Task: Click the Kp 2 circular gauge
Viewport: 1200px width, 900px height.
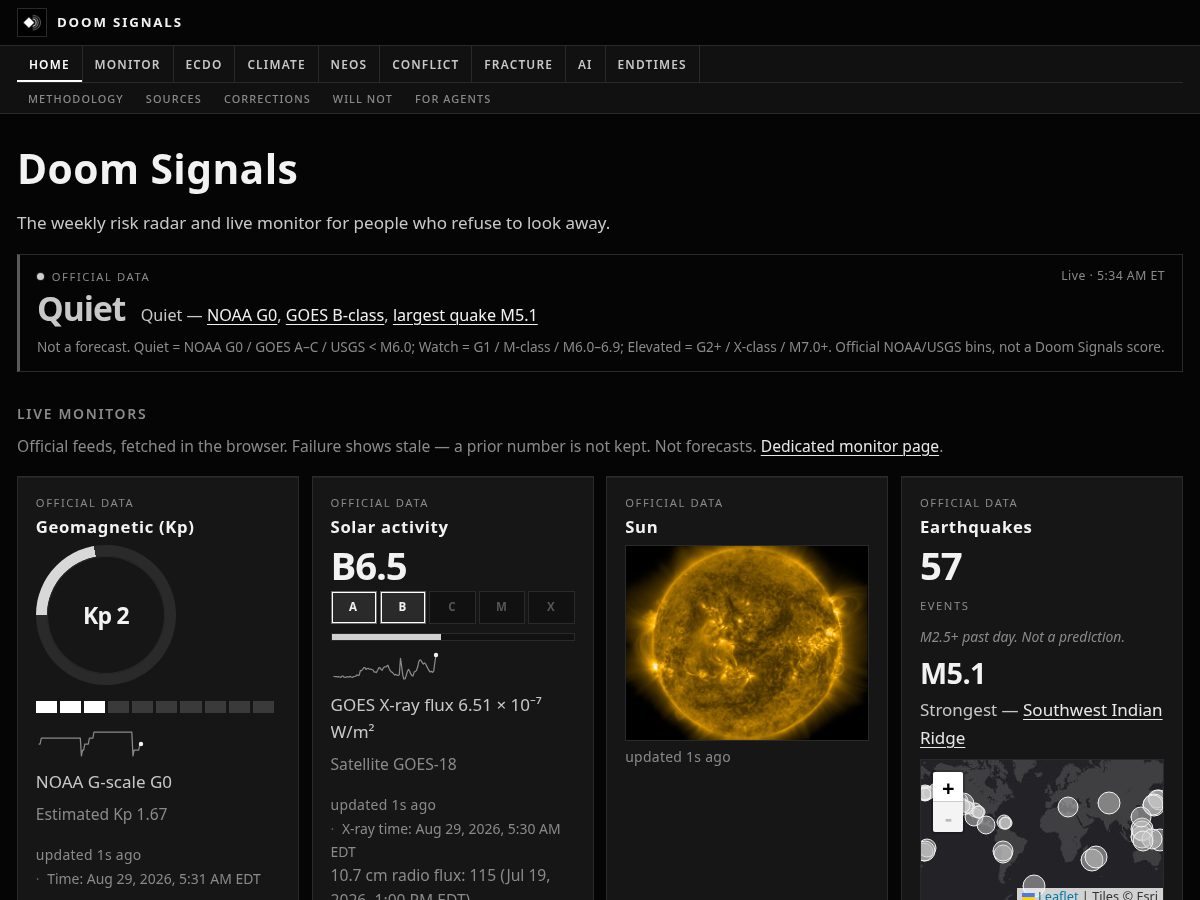Action: pos(106,615)
